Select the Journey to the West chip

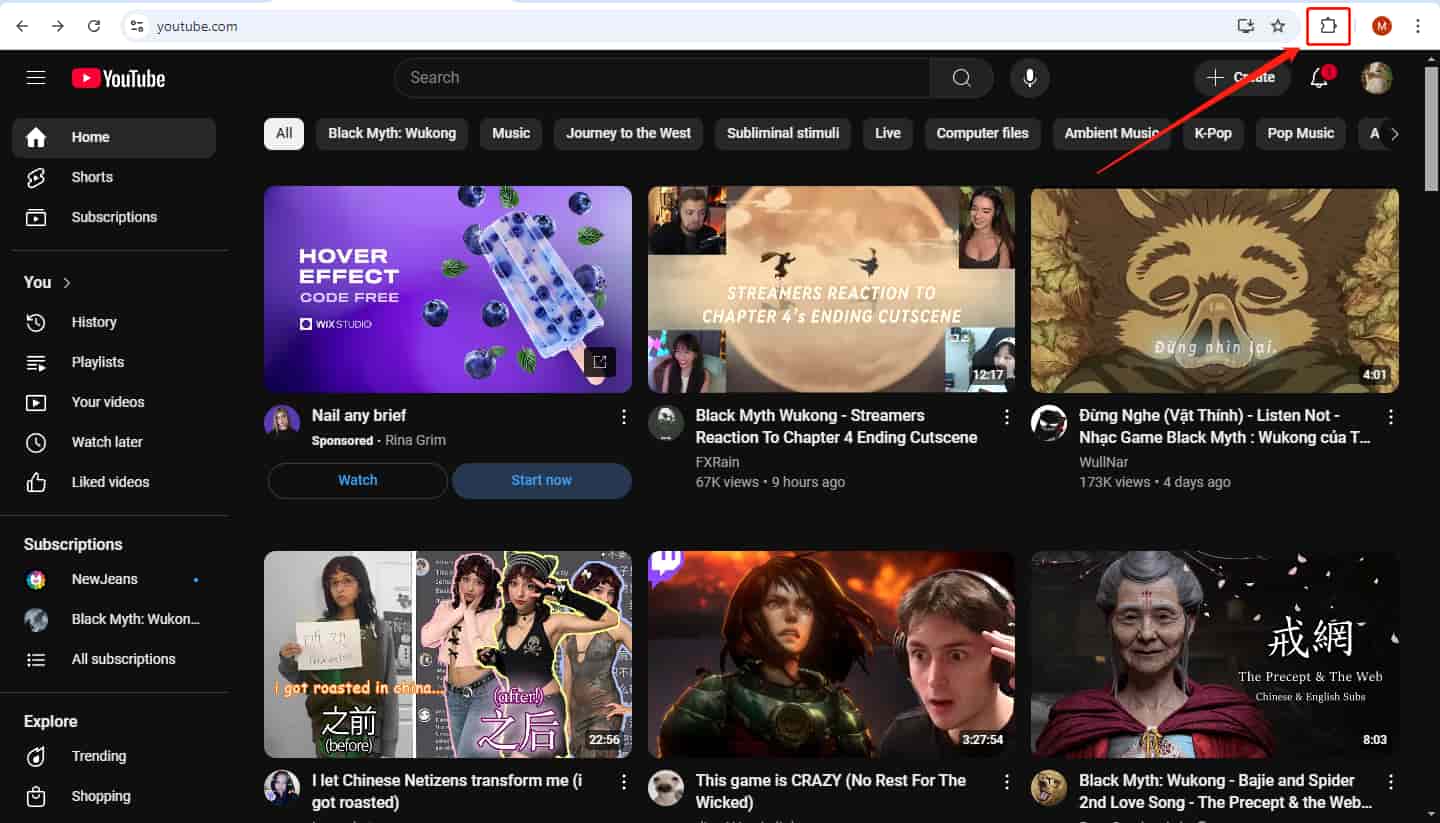[628, 134]
